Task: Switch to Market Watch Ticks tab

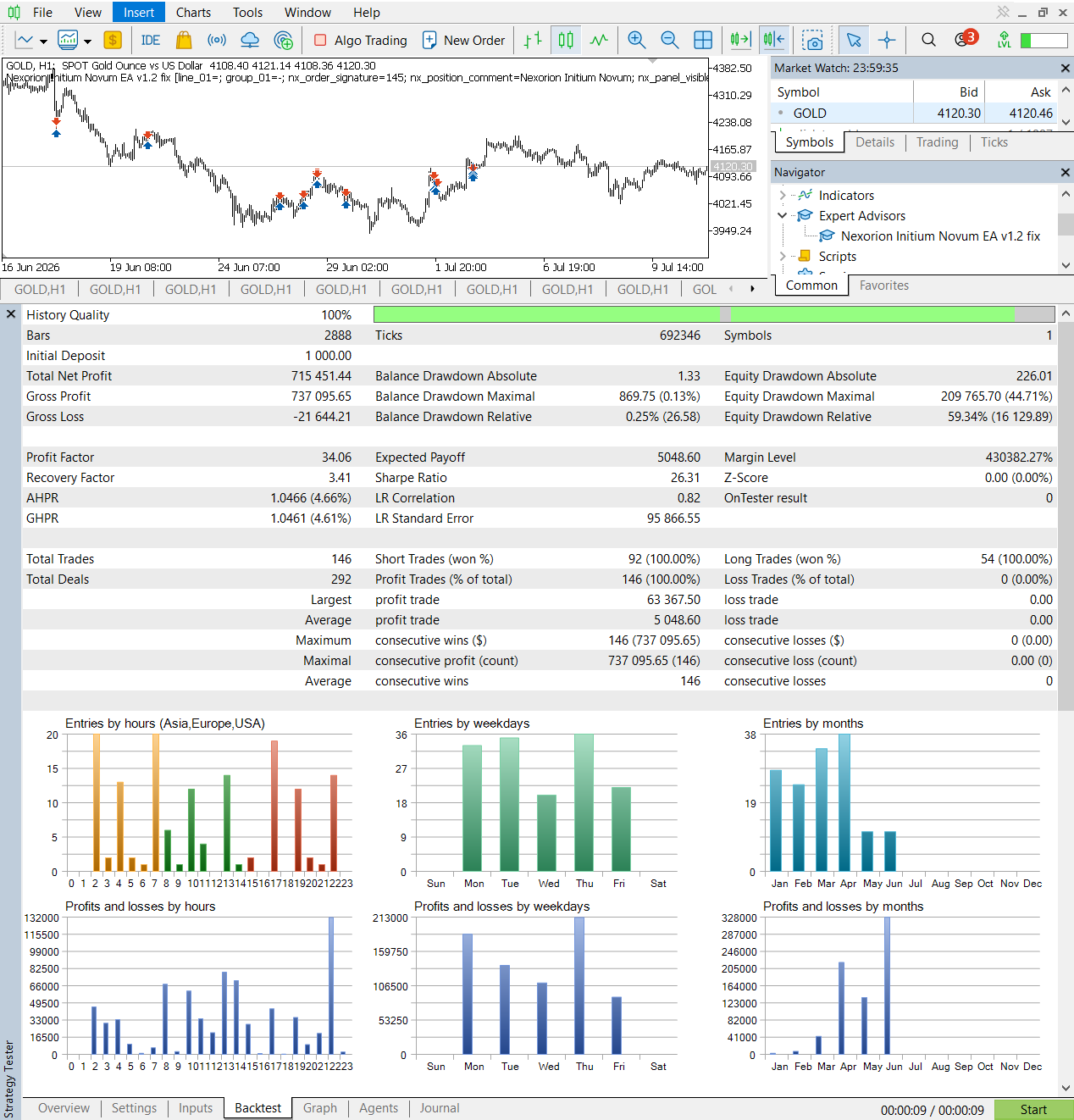Action: click(x=994, y=142)
